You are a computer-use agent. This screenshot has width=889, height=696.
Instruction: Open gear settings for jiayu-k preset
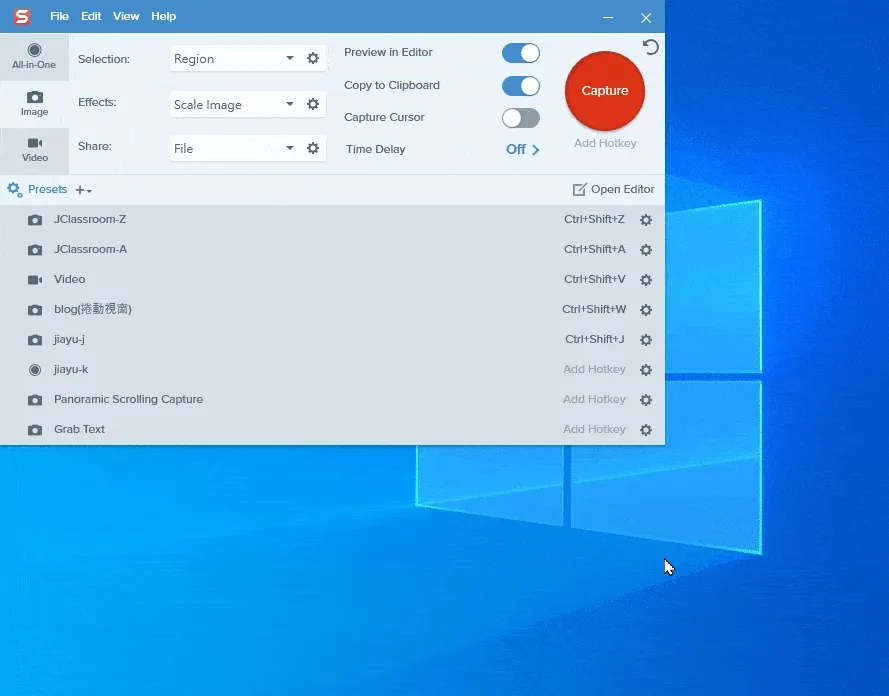pos(646,370)
